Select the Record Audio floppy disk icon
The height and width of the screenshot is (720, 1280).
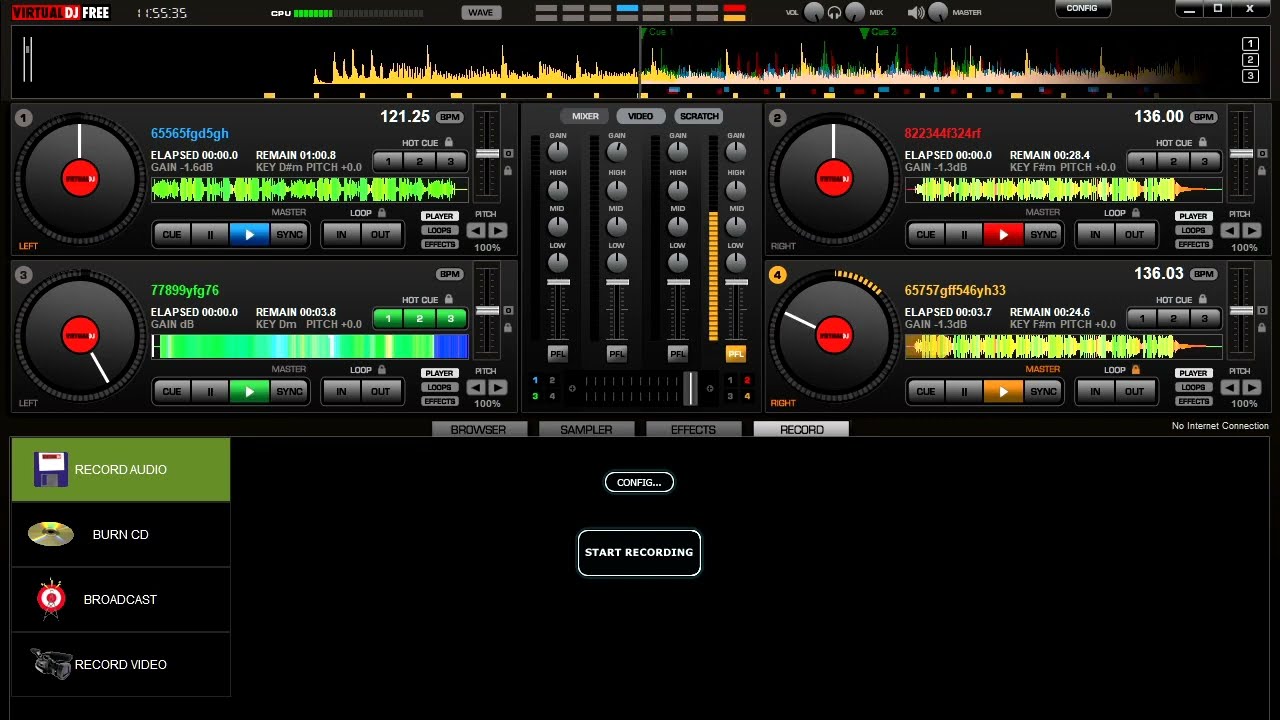(51, 469)
